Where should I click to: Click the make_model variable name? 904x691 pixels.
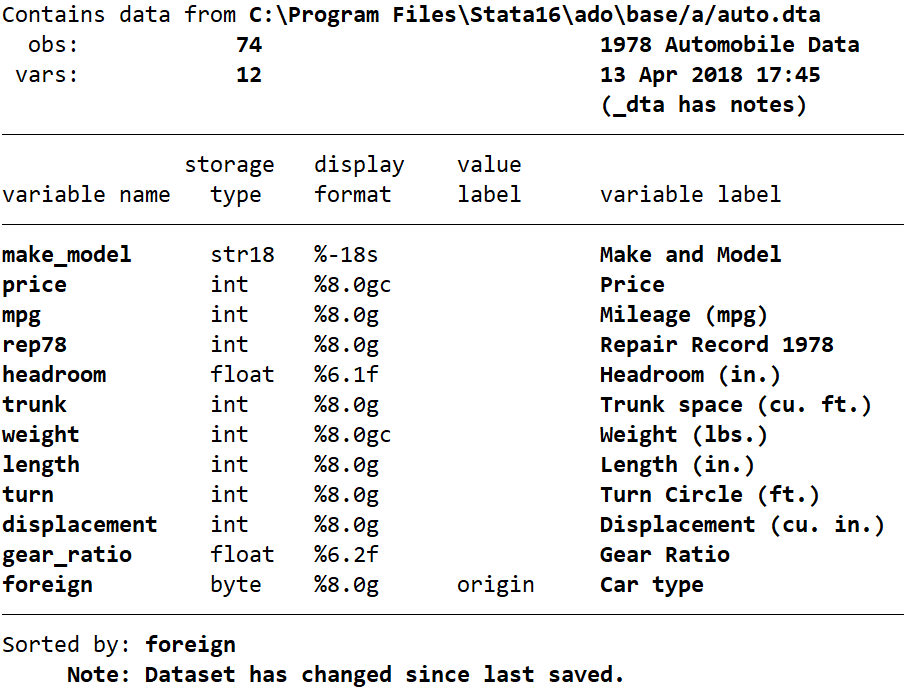pos(66,255)
